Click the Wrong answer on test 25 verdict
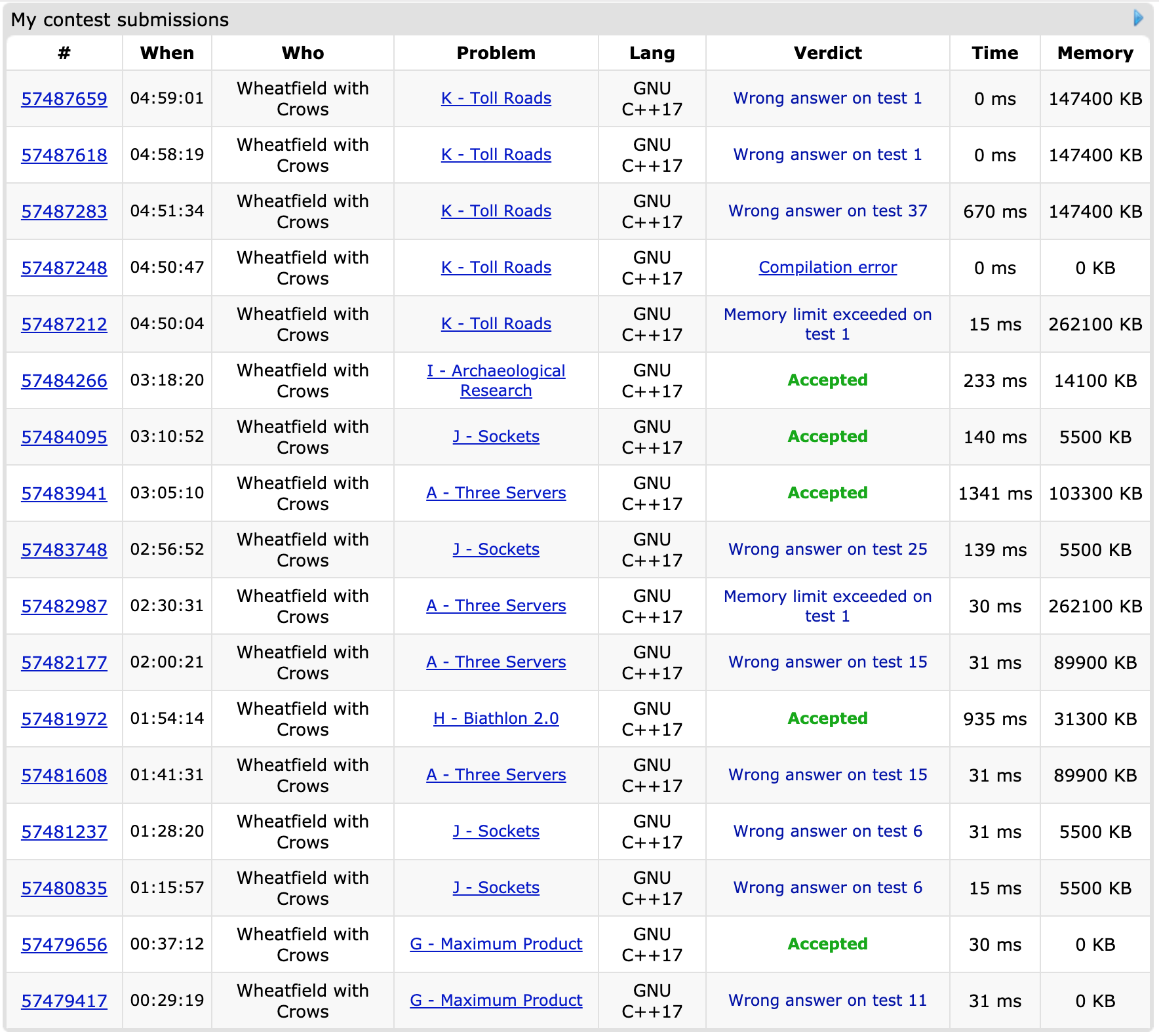Viewport: 1159px width, 1036px height. click(x=827, y=549)
